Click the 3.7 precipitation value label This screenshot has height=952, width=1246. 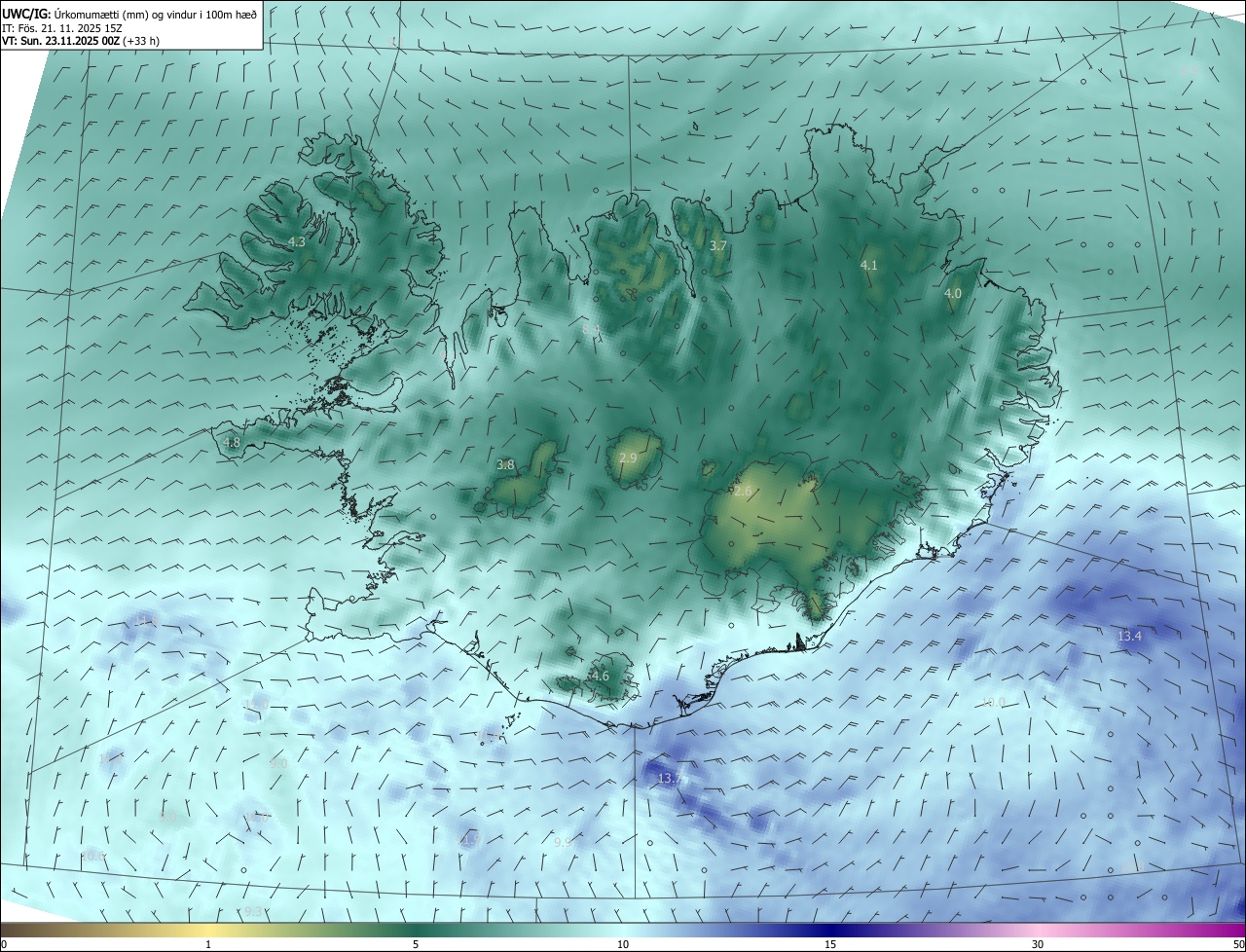click(718, 246)
